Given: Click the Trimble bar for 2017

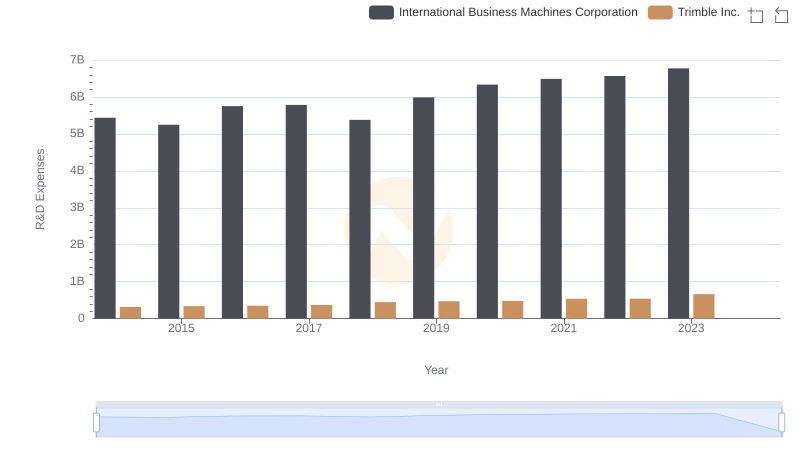Looking at the screenshot, I should 321,312.
